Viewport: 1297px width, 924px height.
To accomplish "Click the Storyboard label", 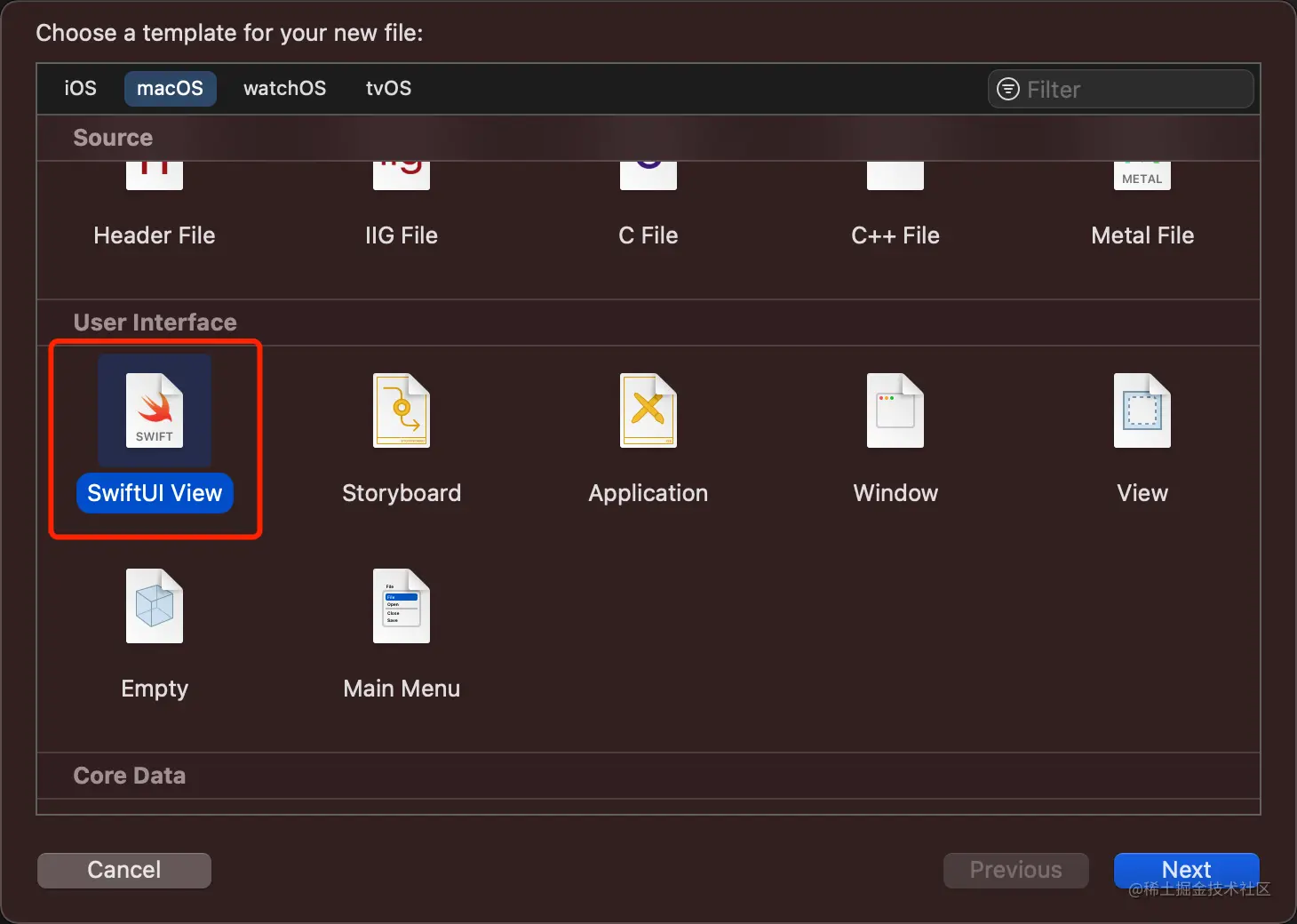I will point(402,493).
